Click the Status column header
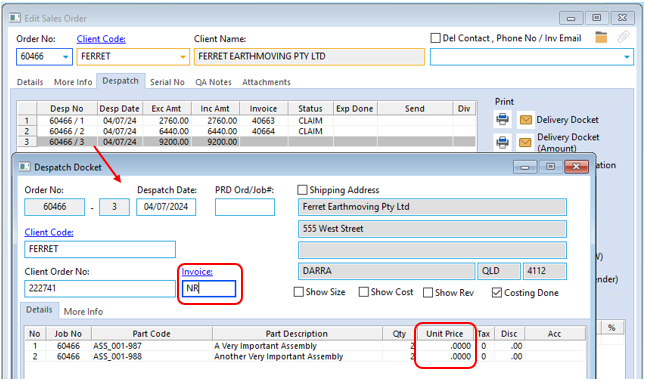This screenshot has height=382, width=646. pos(310,109)
